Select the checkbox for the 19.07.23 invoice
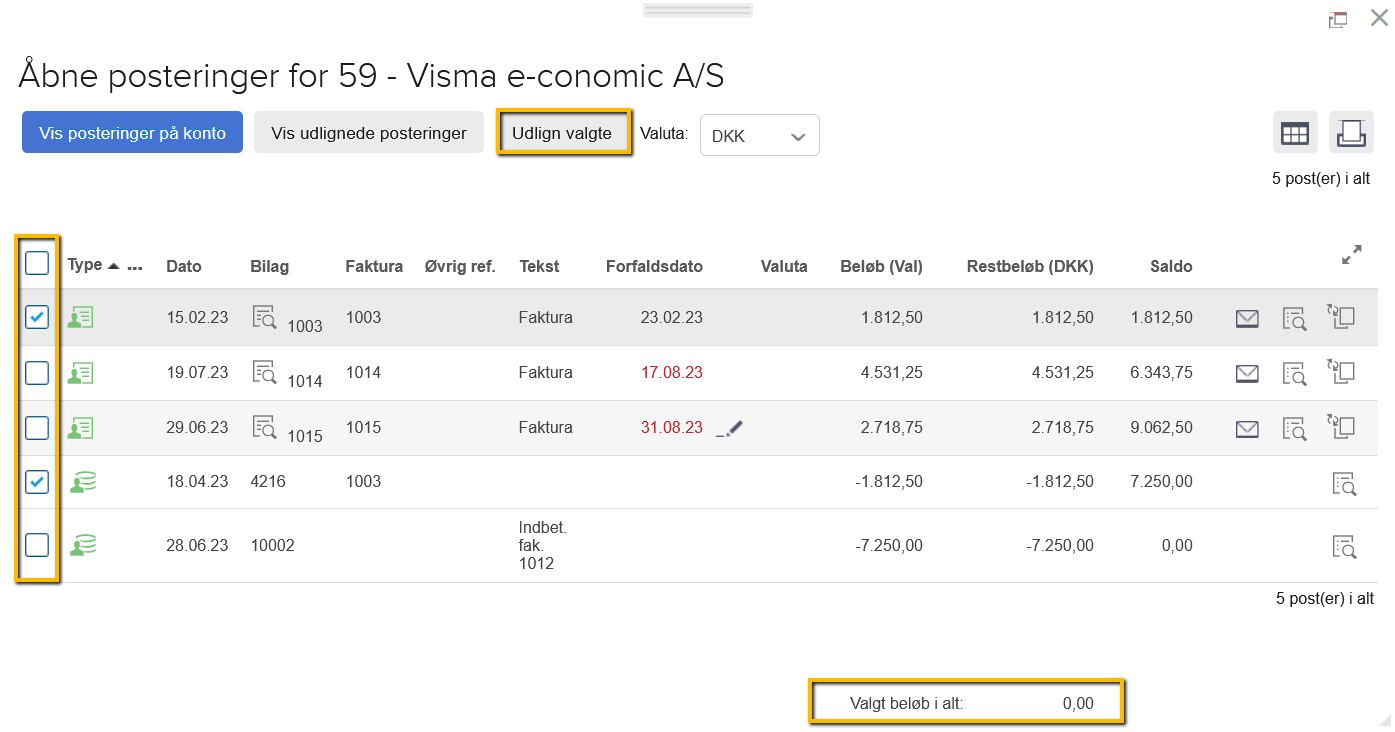The height and width of the screenshot is (732, 1395). pyautogui.click(x=37, y=373)
